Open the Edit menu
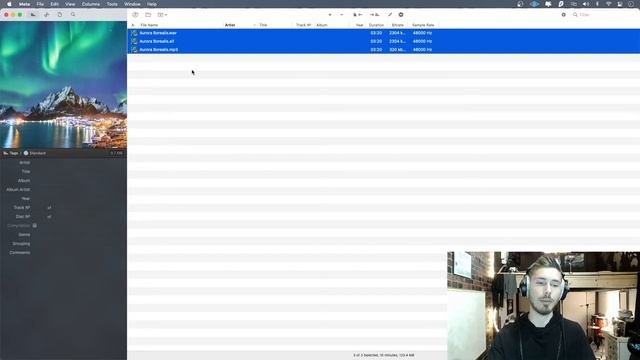This screenshot has width=640, height=360. click(54, 4)
